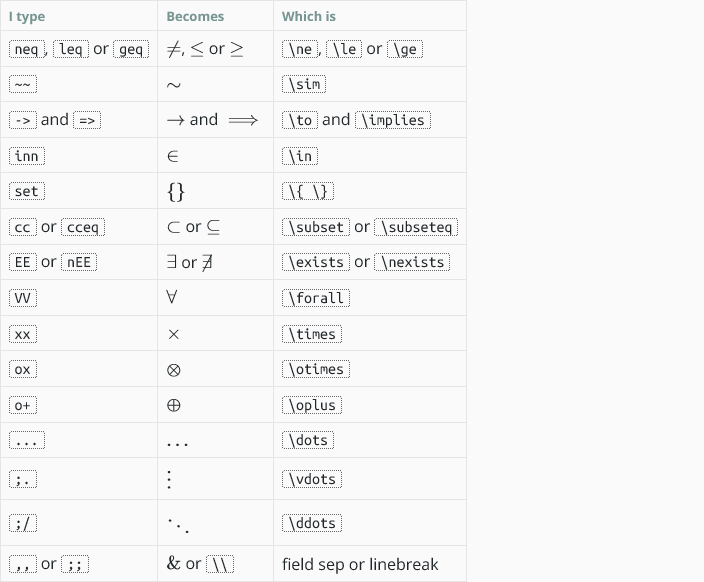Click the times multiplication symbol

coord(174,334)
